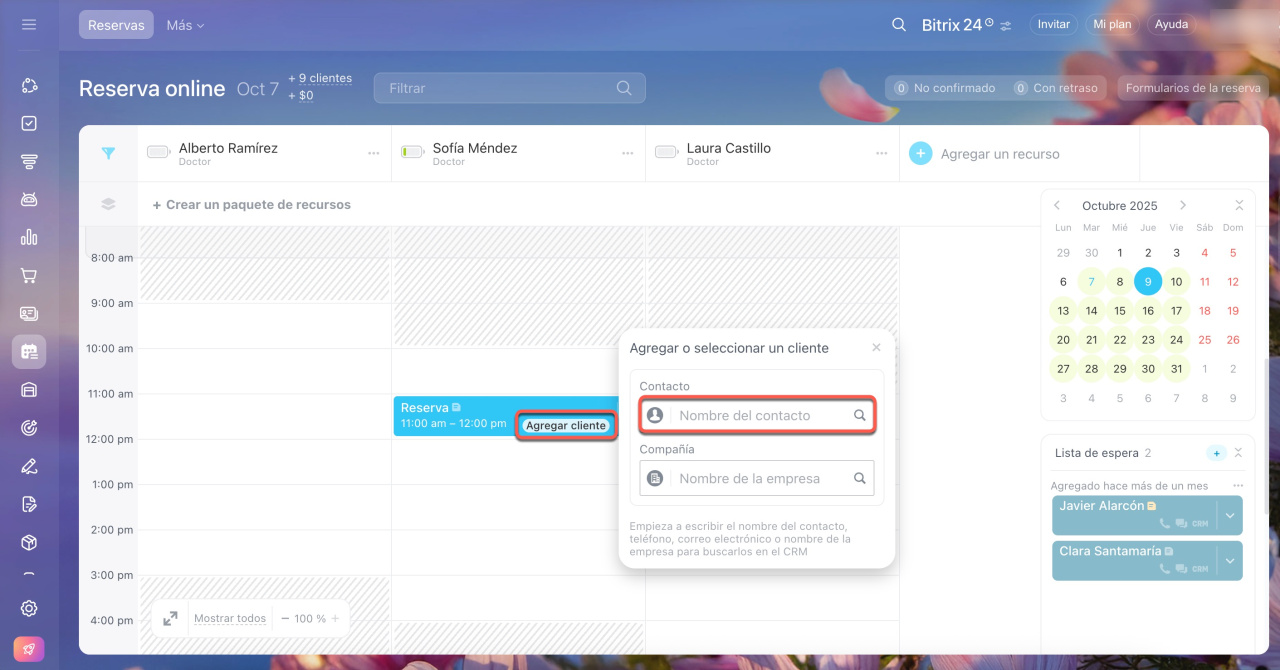This screenshot has width=1280, height=670.
Task: Click the Agregar cliente button
Action: [x=566, y=425]
